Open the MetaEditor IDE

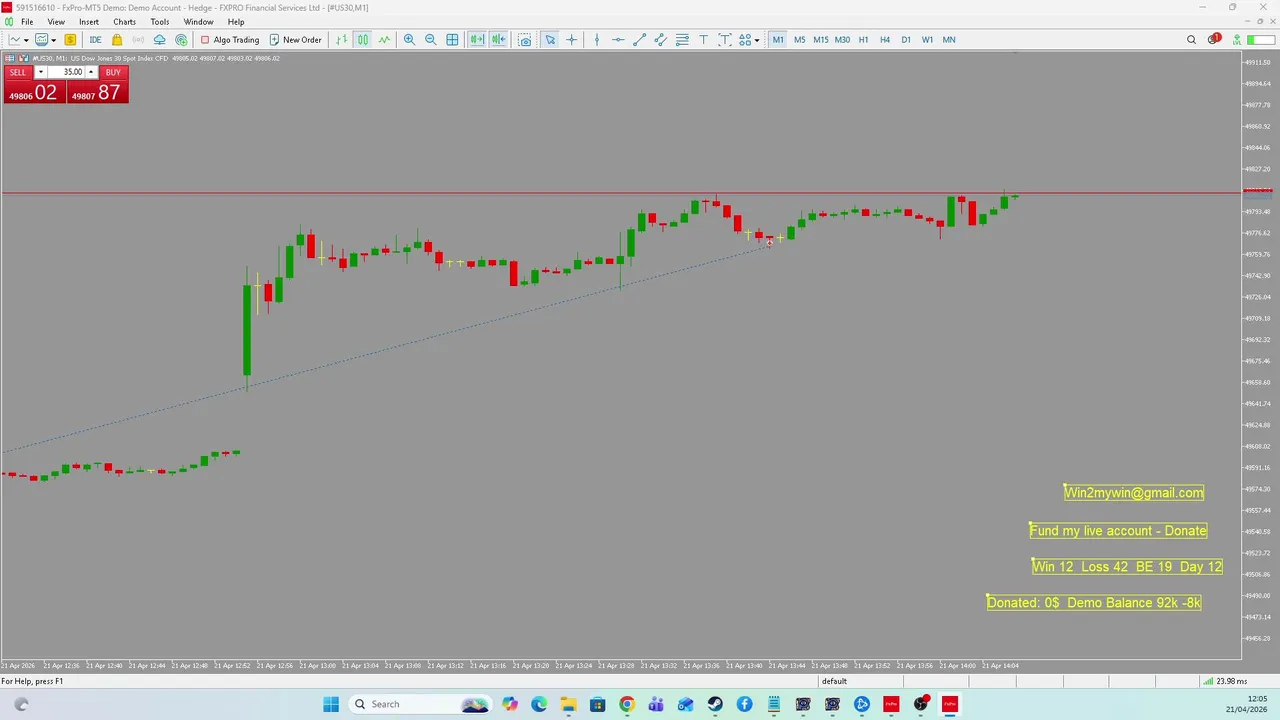click(95, 40)
